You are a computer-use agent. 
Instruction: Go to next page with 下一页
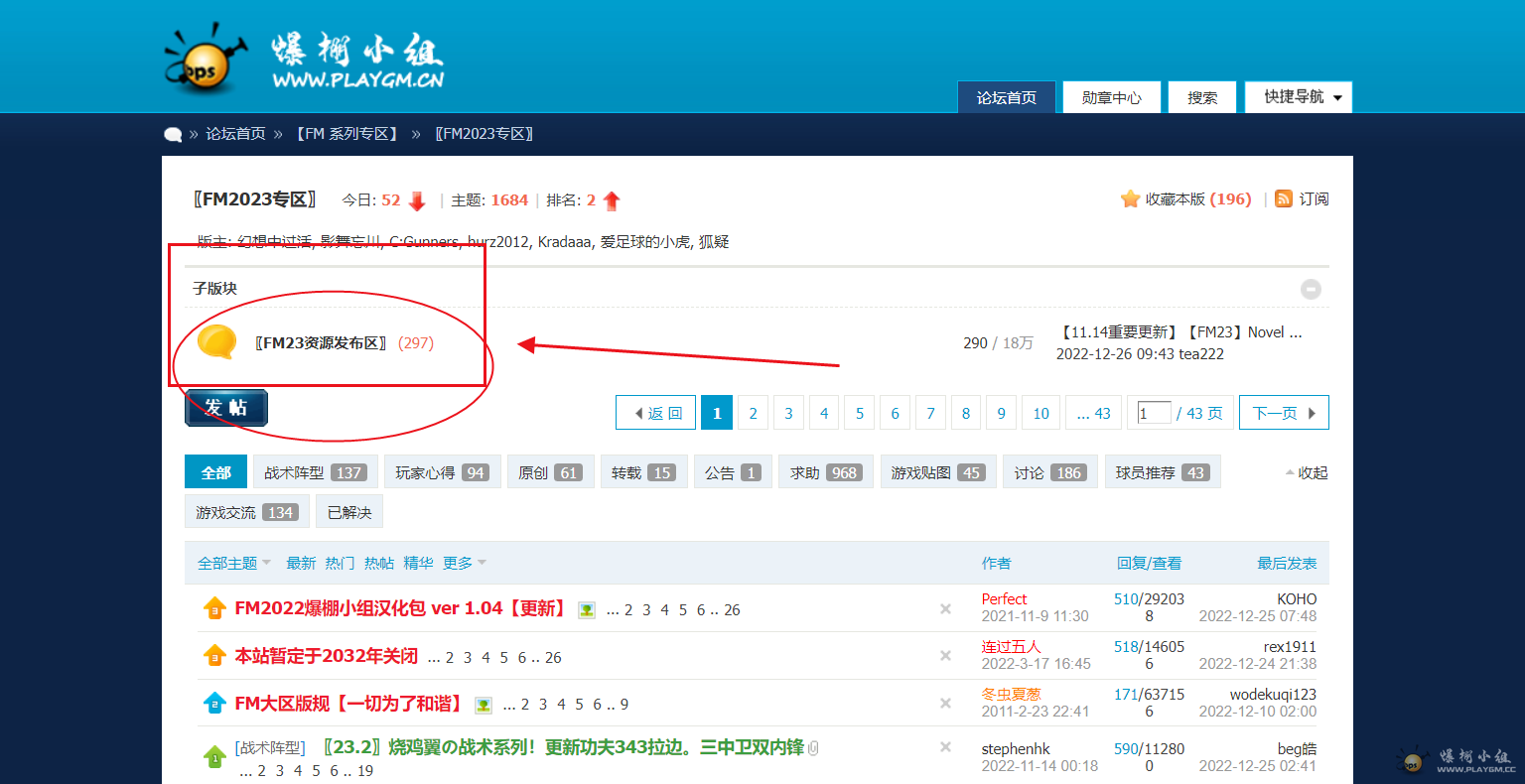(1284, 413)
